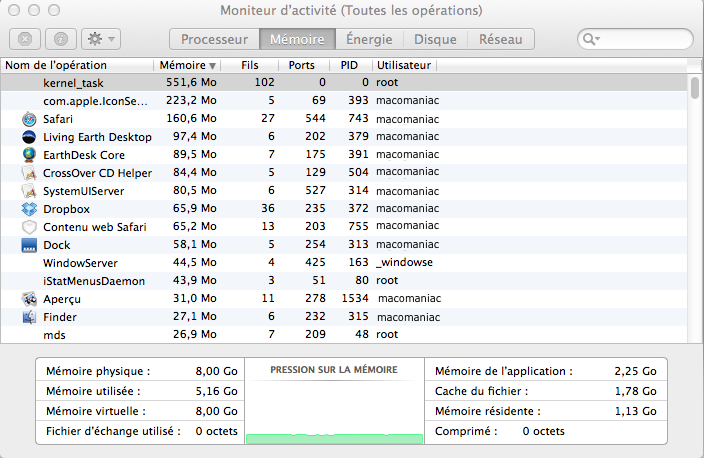Image resolution: width=704 pixels, height=458 pixels.
Task: Sort by Mémoire column header
Action: (187, 65)
